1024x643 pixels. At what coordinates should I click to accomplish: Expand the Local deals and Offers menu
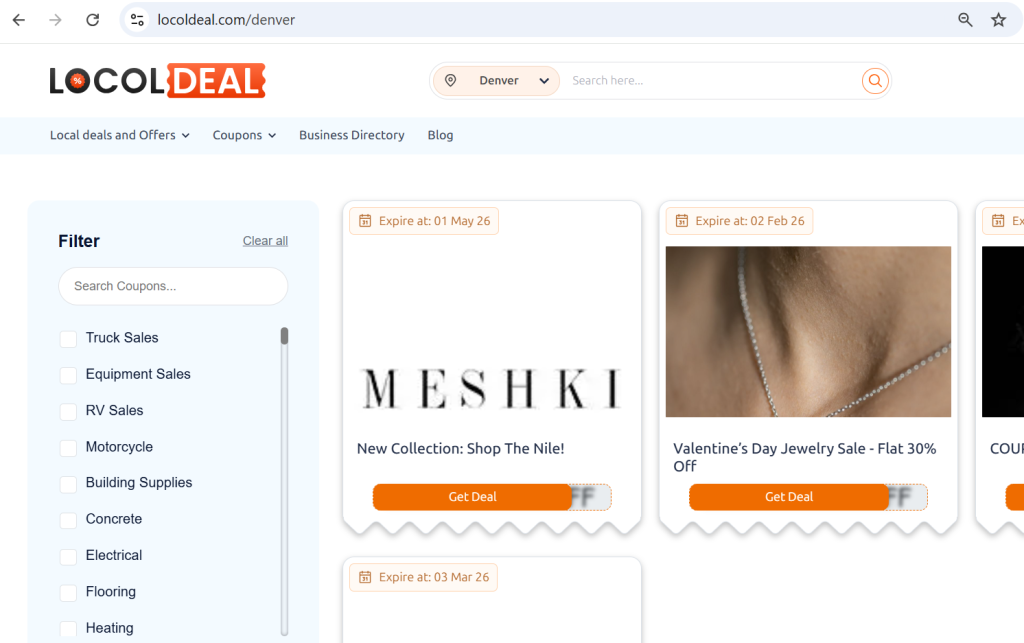tap(119, 135)
